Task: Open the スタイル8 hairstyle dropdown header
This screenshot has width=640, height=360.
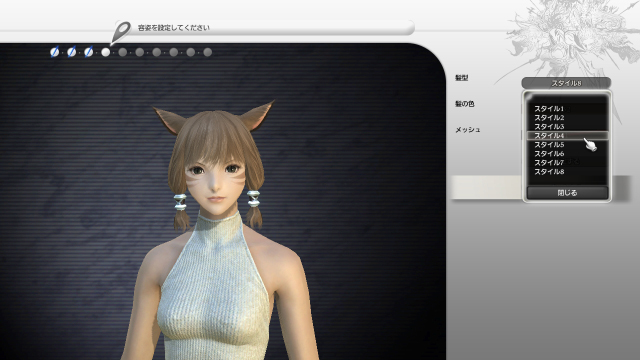Action: pyautogui.click(x=566, y=83)
